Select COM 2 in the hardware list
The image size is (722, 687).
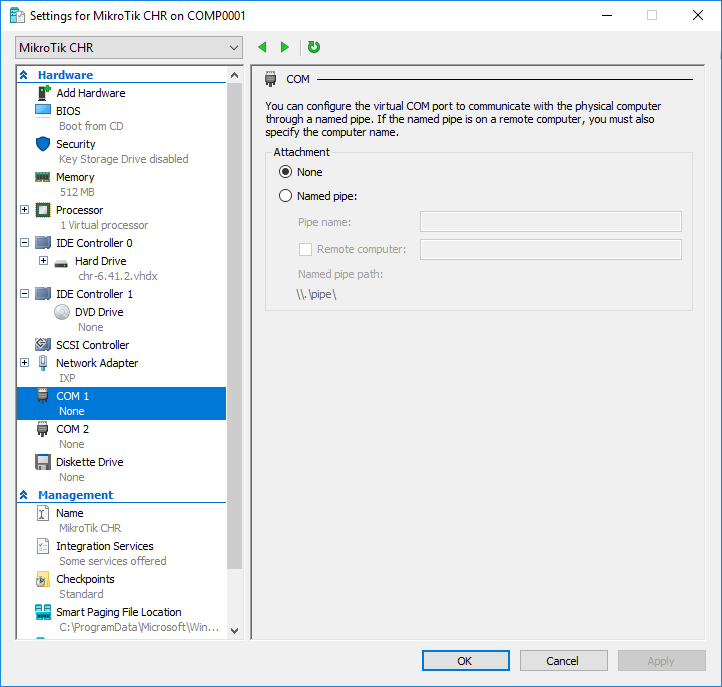tap(72, 429)
